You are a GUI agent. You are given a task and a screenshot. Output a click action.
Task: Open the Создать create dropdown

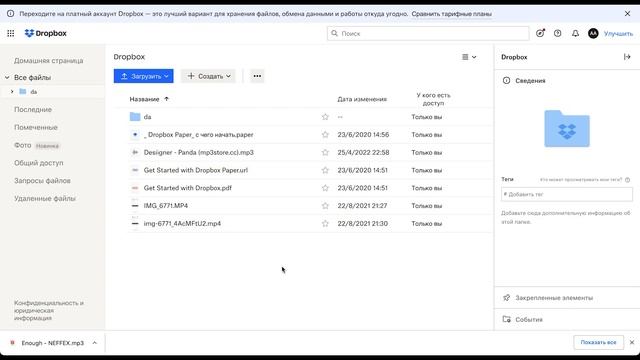click(x=209, y=76)
